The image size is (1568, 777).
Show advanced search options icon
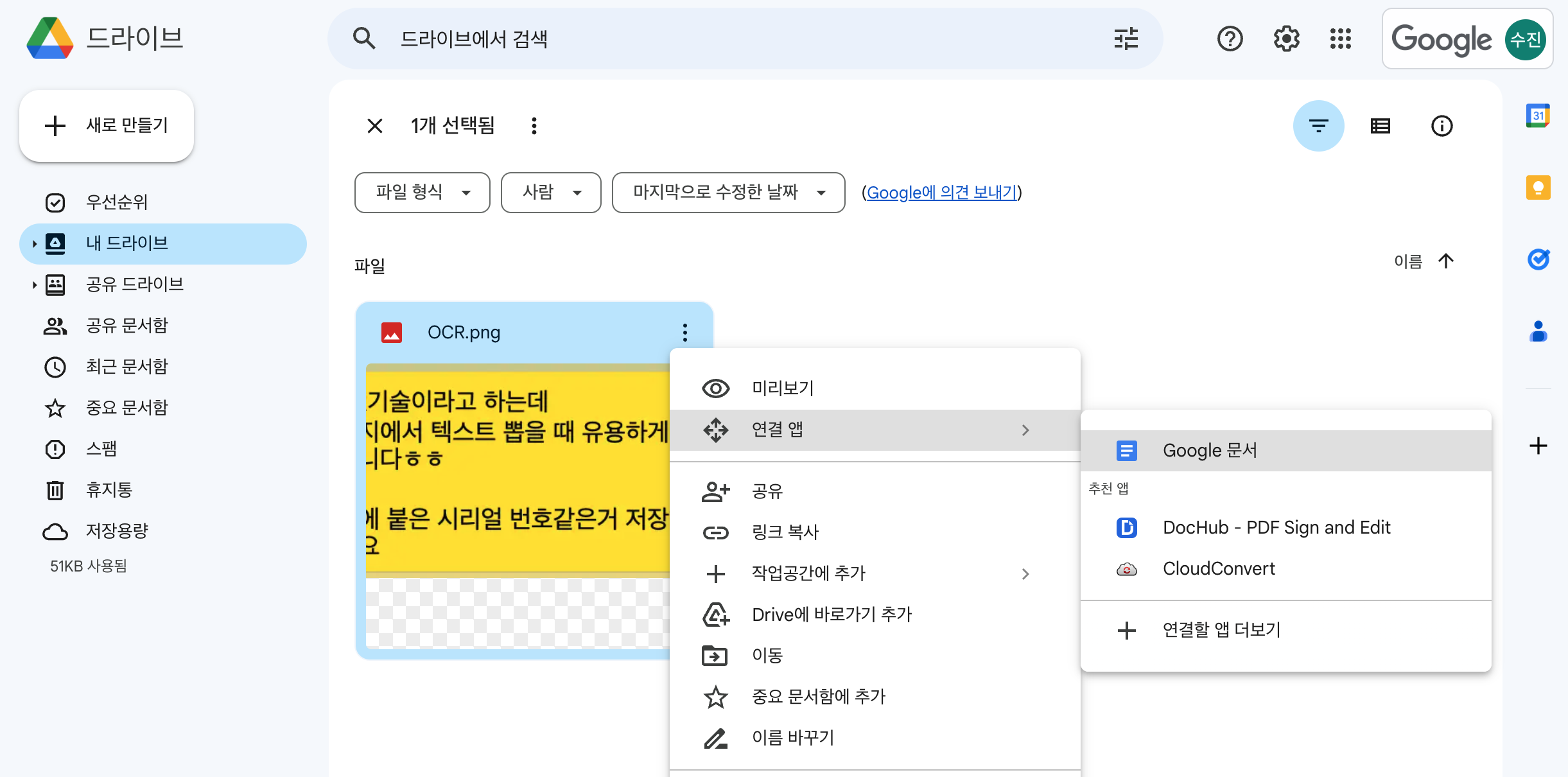[1126, 39]
